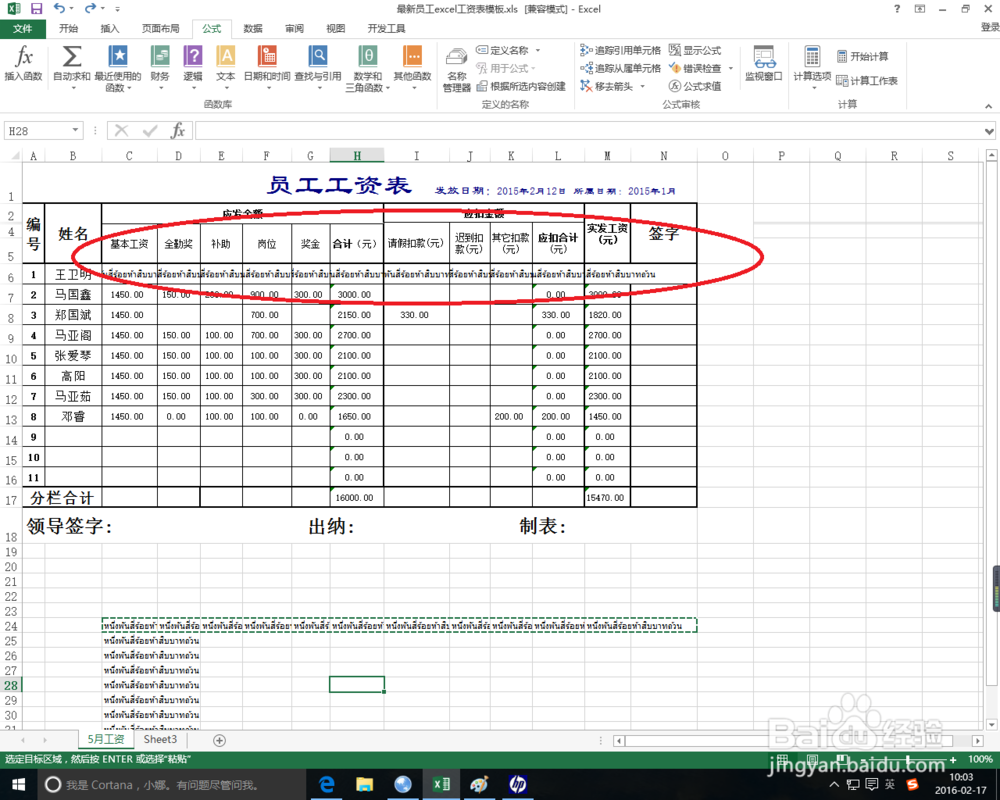Click Calculate Sheet (计算工作表)
Screen dimensions: 1000x800
click(x=867, y=80)
